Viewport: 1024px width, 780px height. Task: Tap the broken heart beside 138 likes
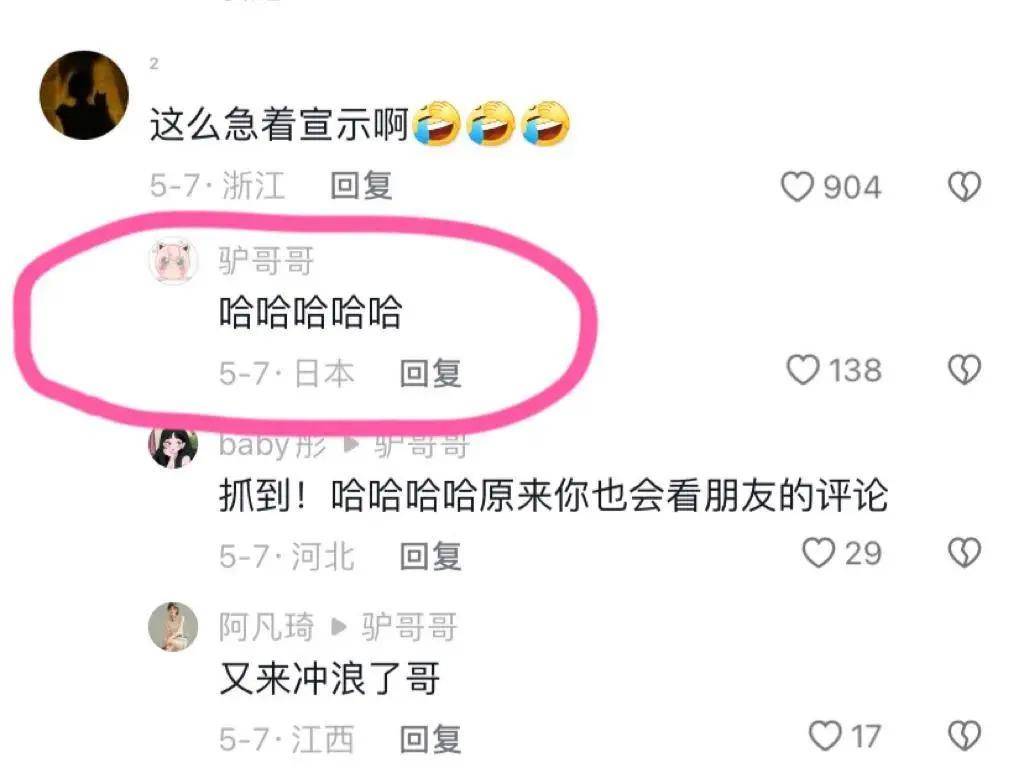click(x=965, y=370)
